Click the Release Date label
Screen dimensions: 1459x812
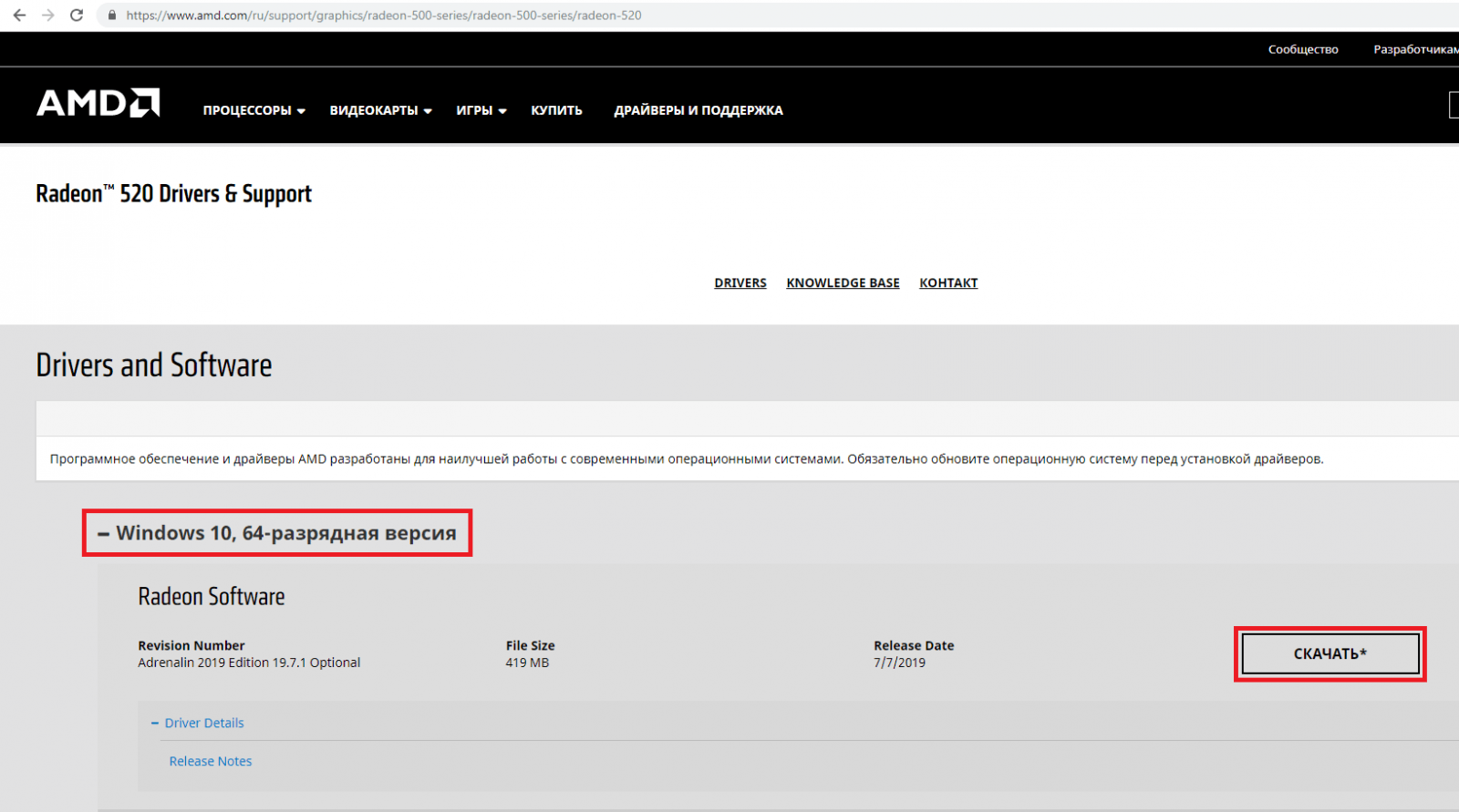tap(914, 645)
